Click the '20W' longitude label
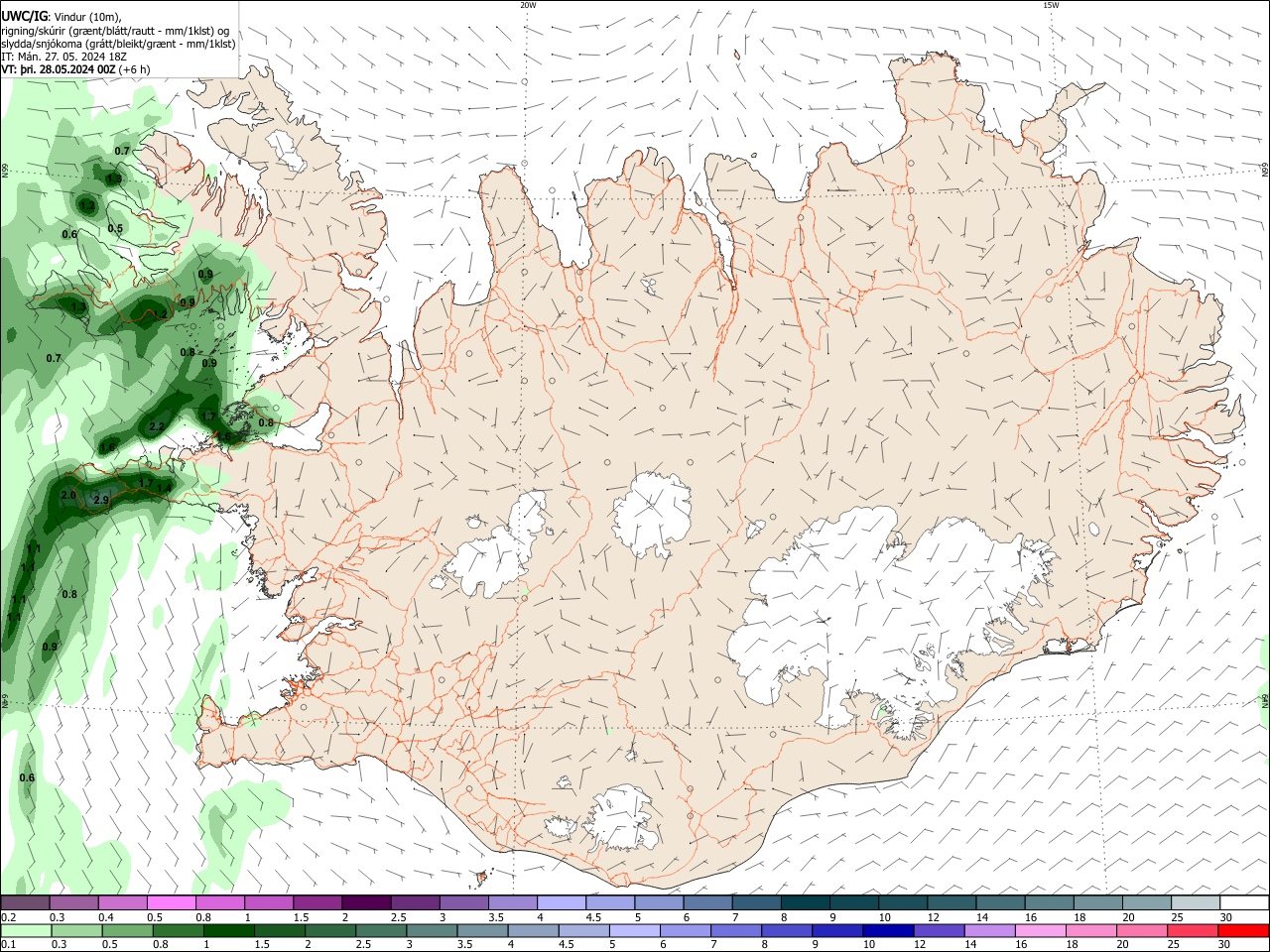Image resolution: width=1270 pixels, height=952 pixels. pyautogui.click(x=528, y=5)
